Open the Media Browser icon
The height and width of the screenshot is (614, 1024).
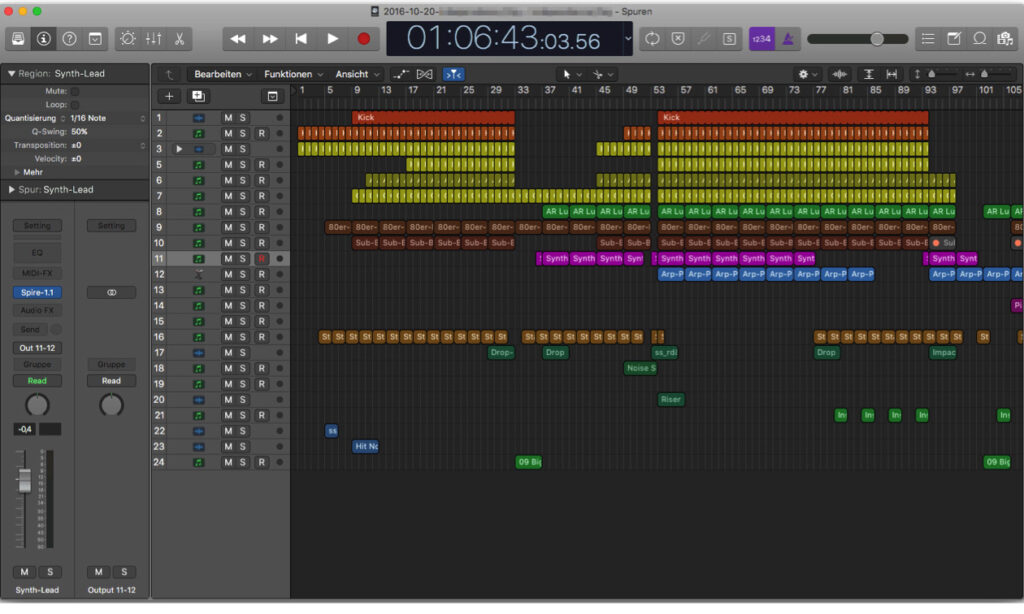pyautogui.click(x=1005, y=39)
